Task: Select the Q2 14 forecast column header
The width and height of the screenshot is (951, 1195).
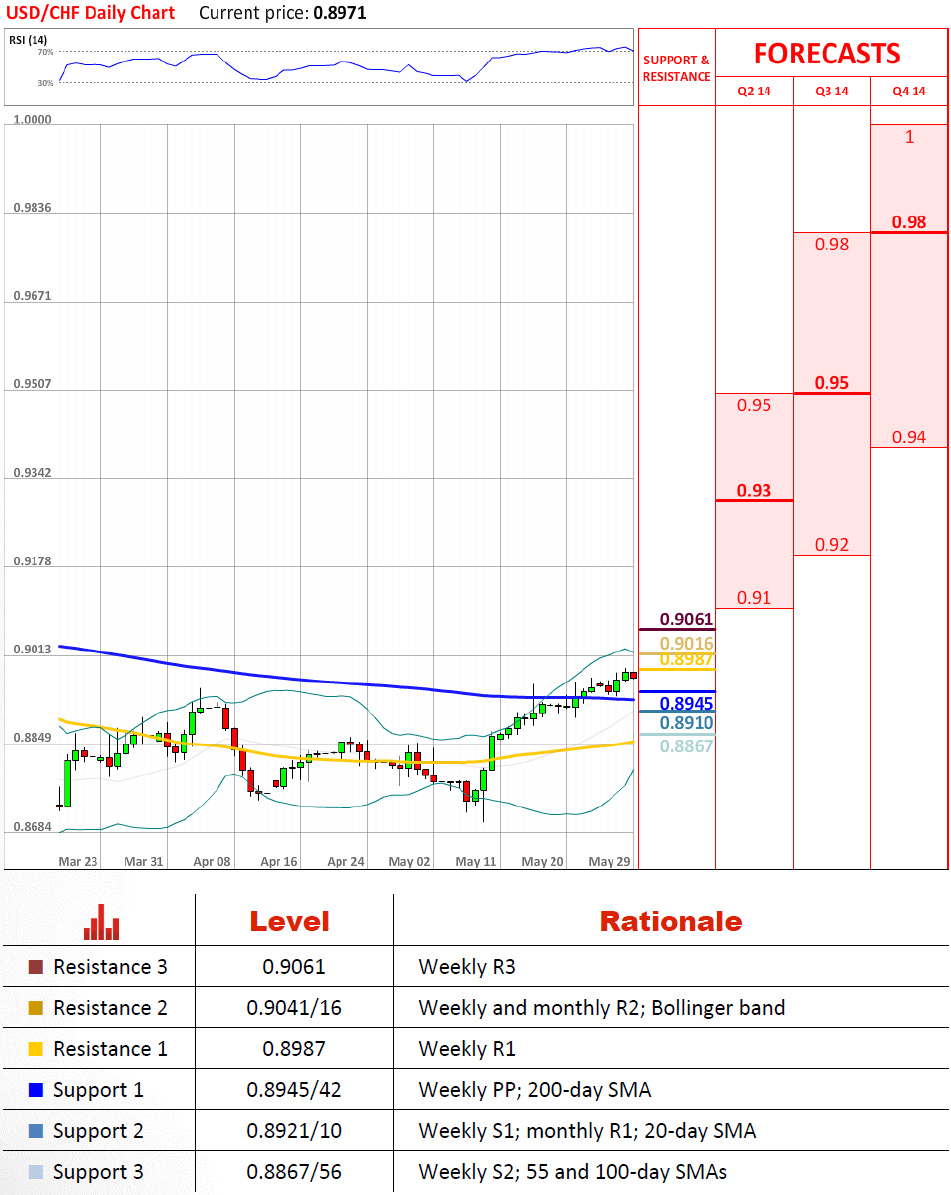Action: click(754, 91)
